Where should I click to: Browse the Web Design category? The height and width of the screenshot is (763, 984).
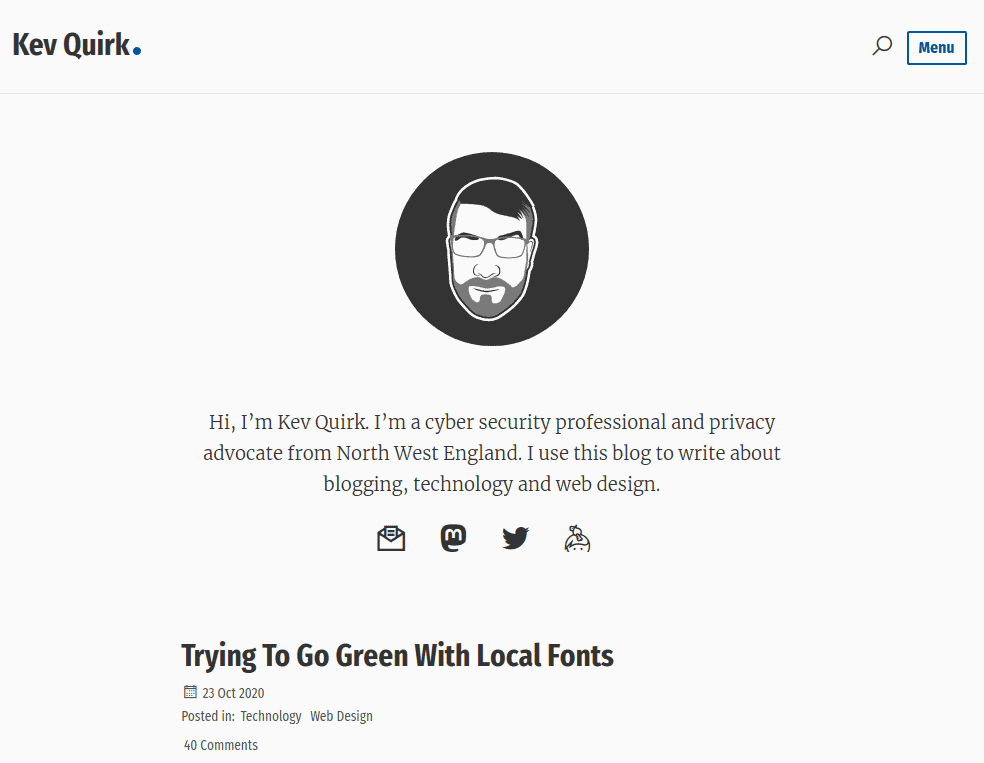point(340,715)
